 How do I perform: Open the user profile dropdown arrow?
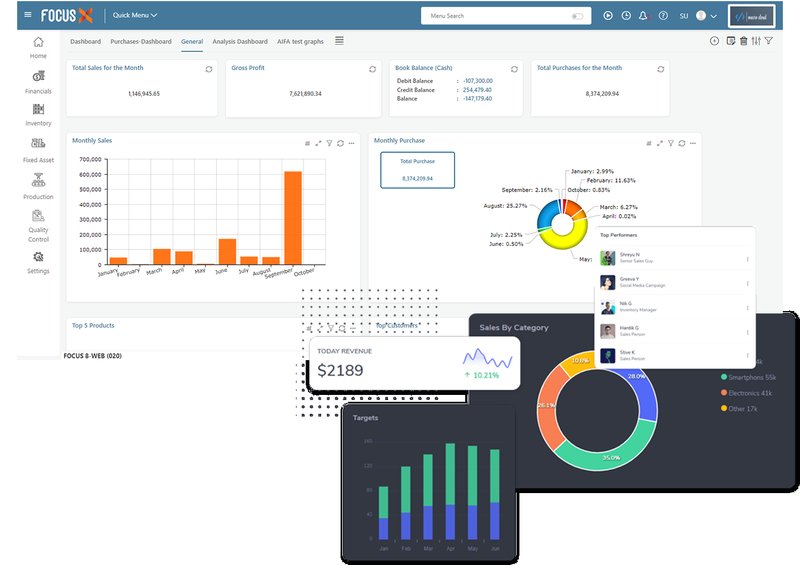click(x=714, y=16)
